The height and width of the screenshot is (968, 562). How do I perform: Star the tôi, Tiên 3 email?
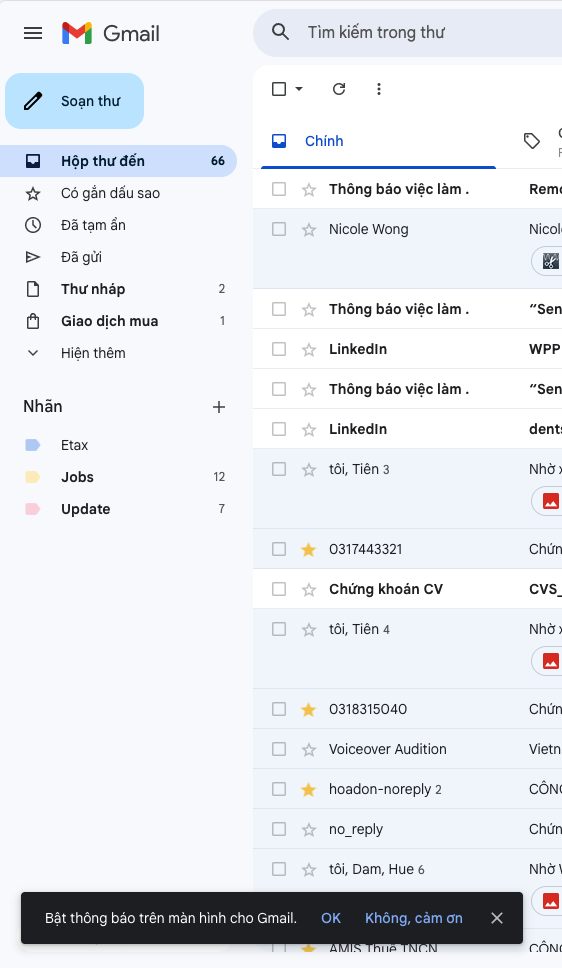point(309,470)
